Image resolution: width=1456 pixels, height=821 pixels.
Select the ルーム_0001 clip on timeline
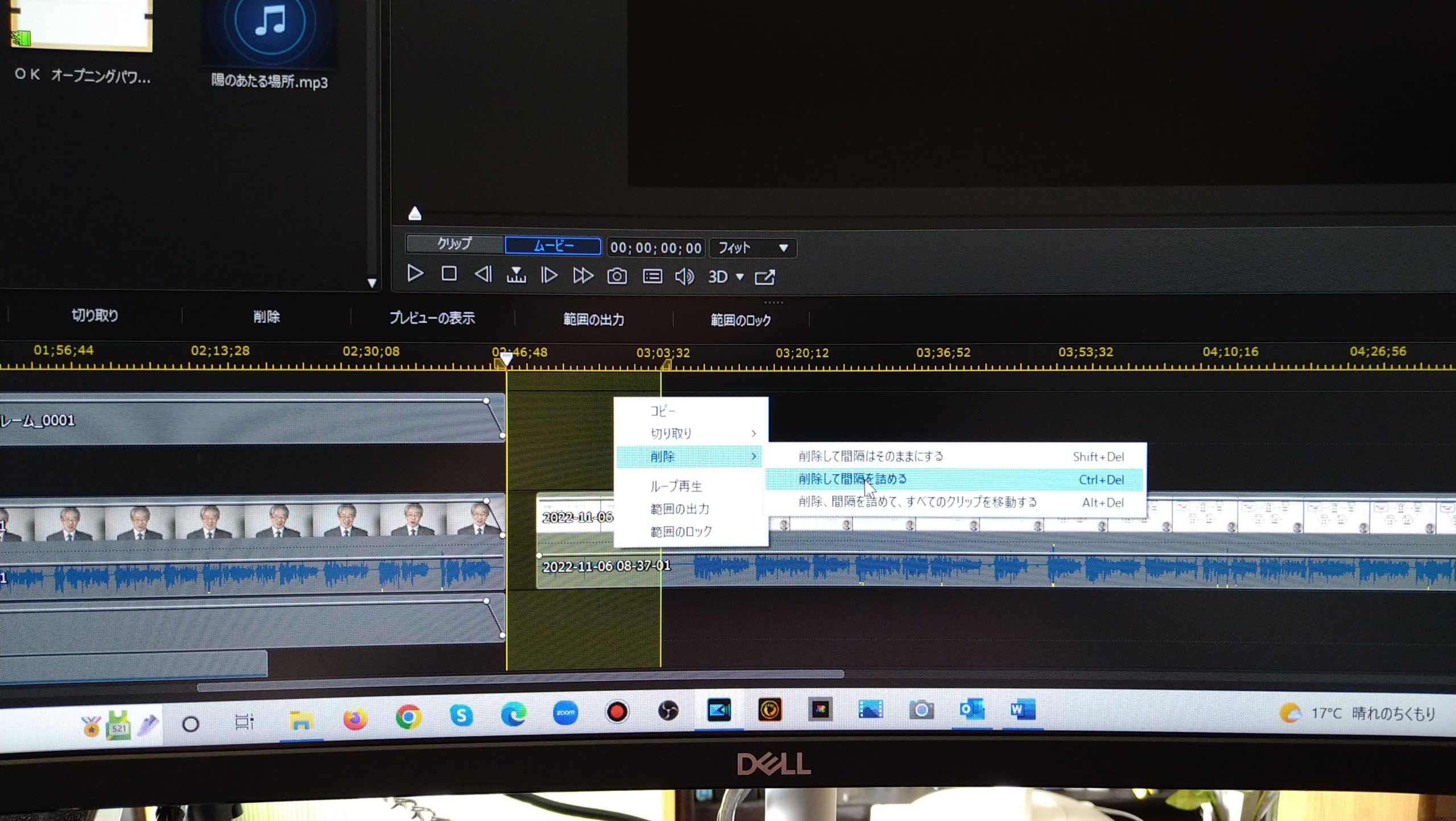253,418
